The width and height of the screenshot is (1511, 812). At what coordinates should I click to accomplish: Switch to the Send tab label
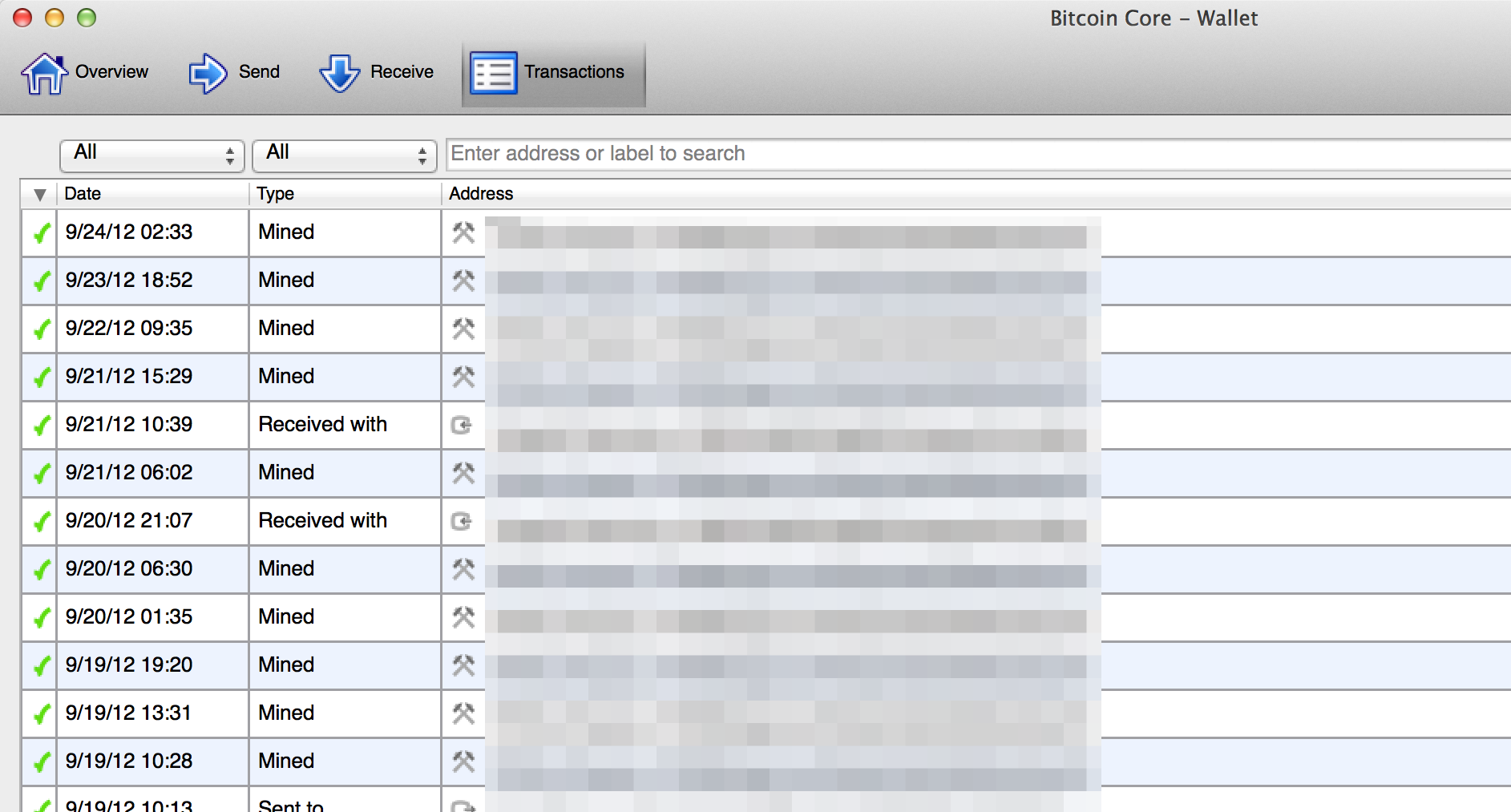[259, 72]
